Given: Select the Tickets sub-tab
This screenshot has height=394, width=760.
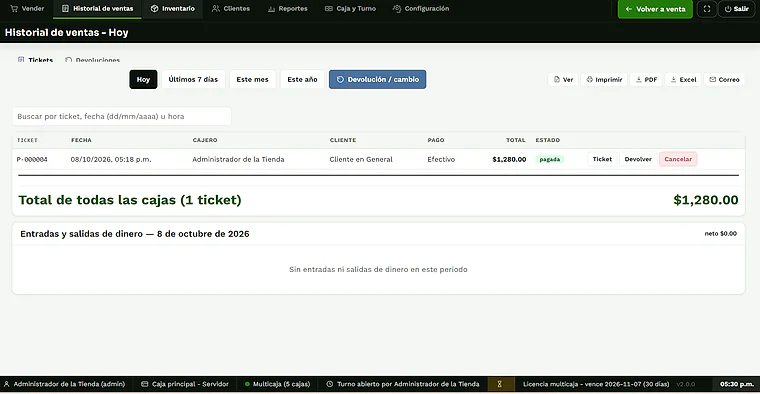Looking at the screenshot, I should tap(35, 60).
